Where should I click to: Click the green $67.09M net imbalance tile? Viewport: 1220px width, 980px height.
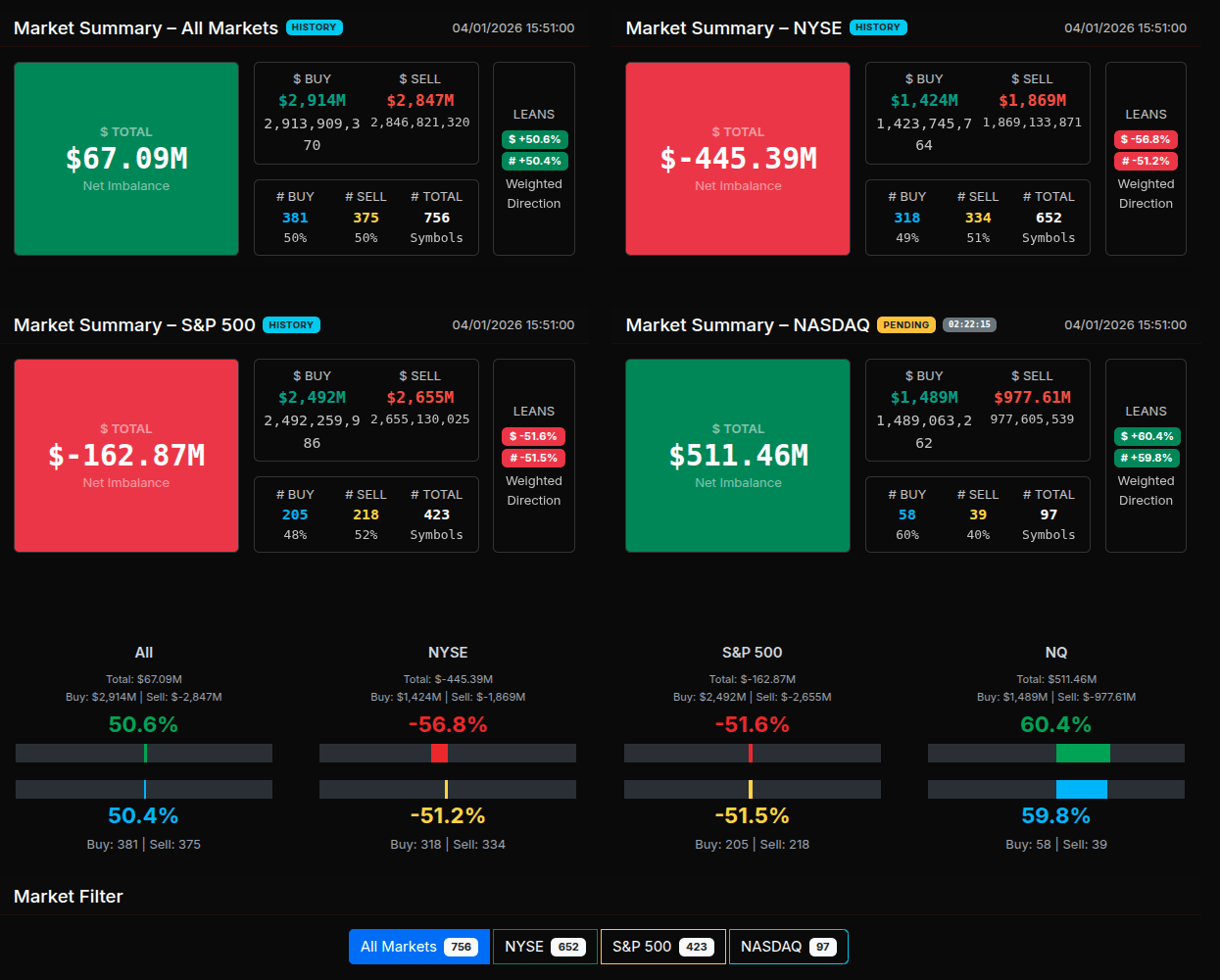point(126,159)
